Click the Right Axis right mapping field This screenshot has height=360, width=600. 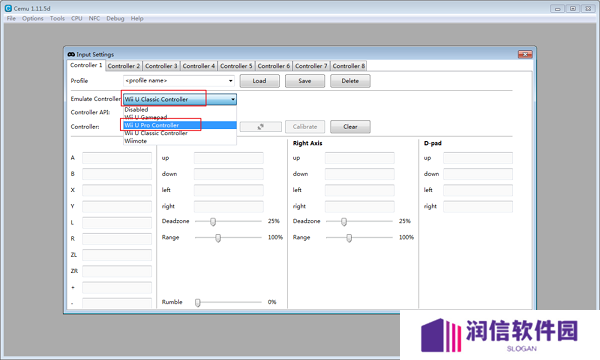pyautogui.click(x=360, y=207)
